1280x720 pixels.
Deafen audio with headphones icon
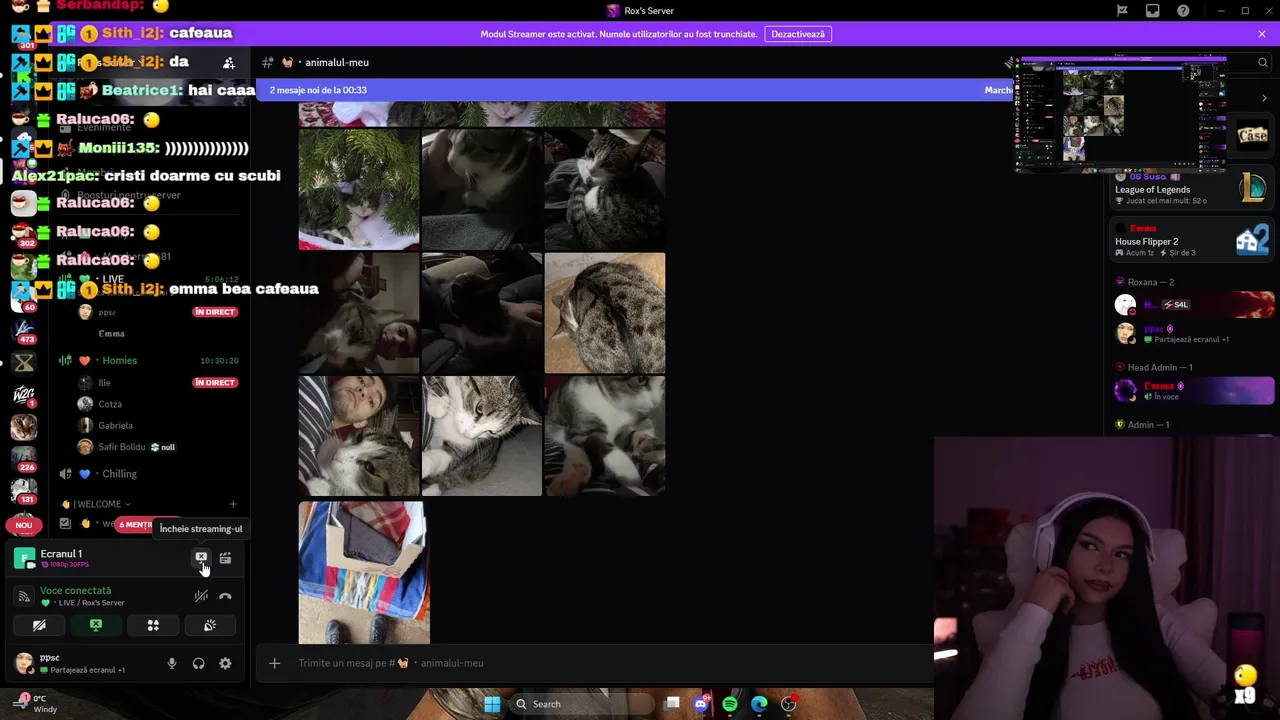tap(198, 663)
